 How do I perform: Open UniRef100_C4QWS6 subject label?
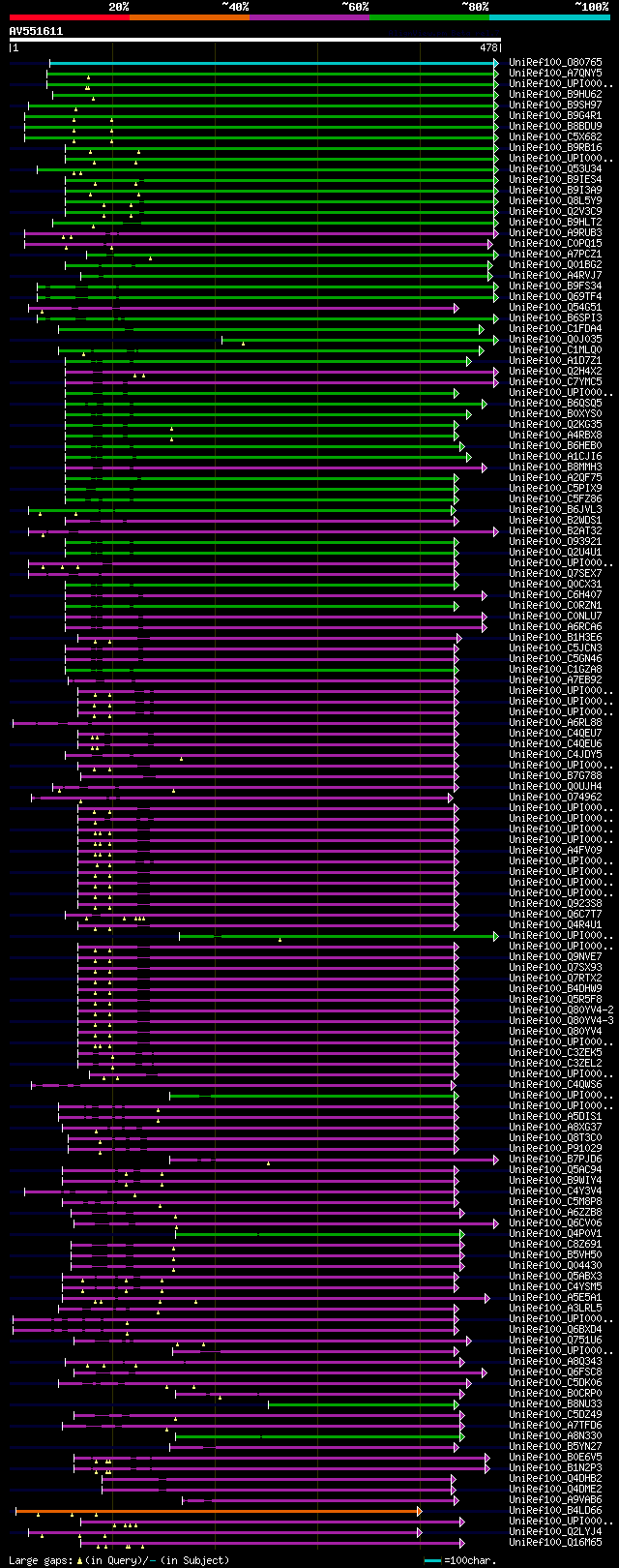555,1084
